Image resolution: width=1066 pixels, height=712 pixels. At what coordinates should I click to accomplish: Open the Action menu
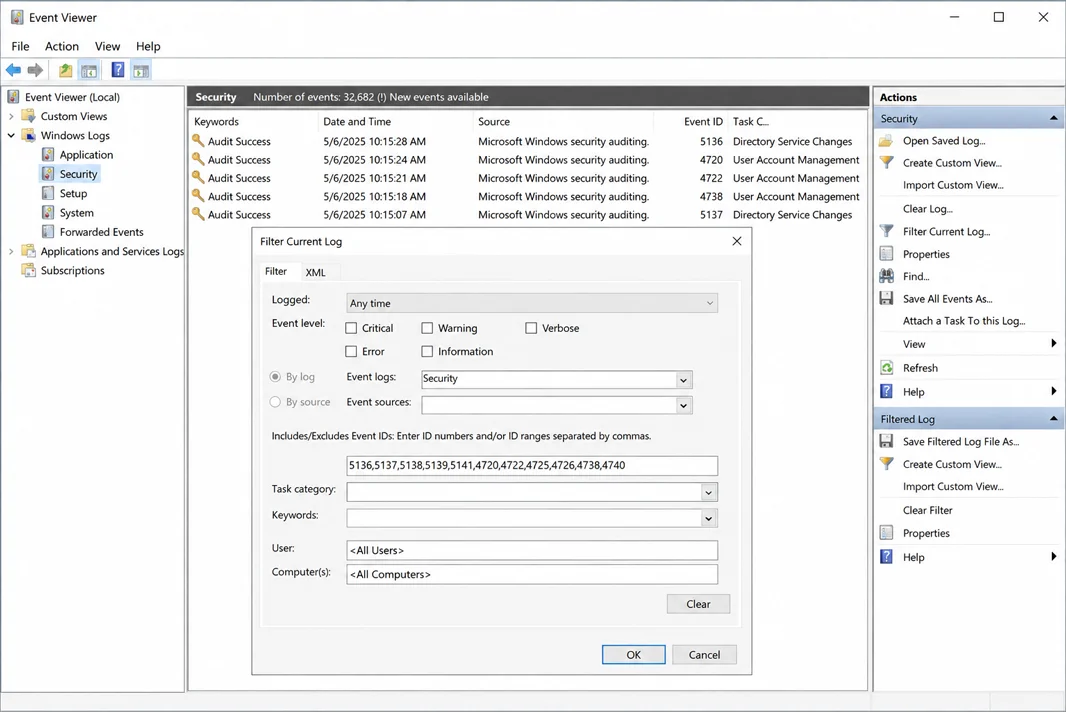click(62, 46)
